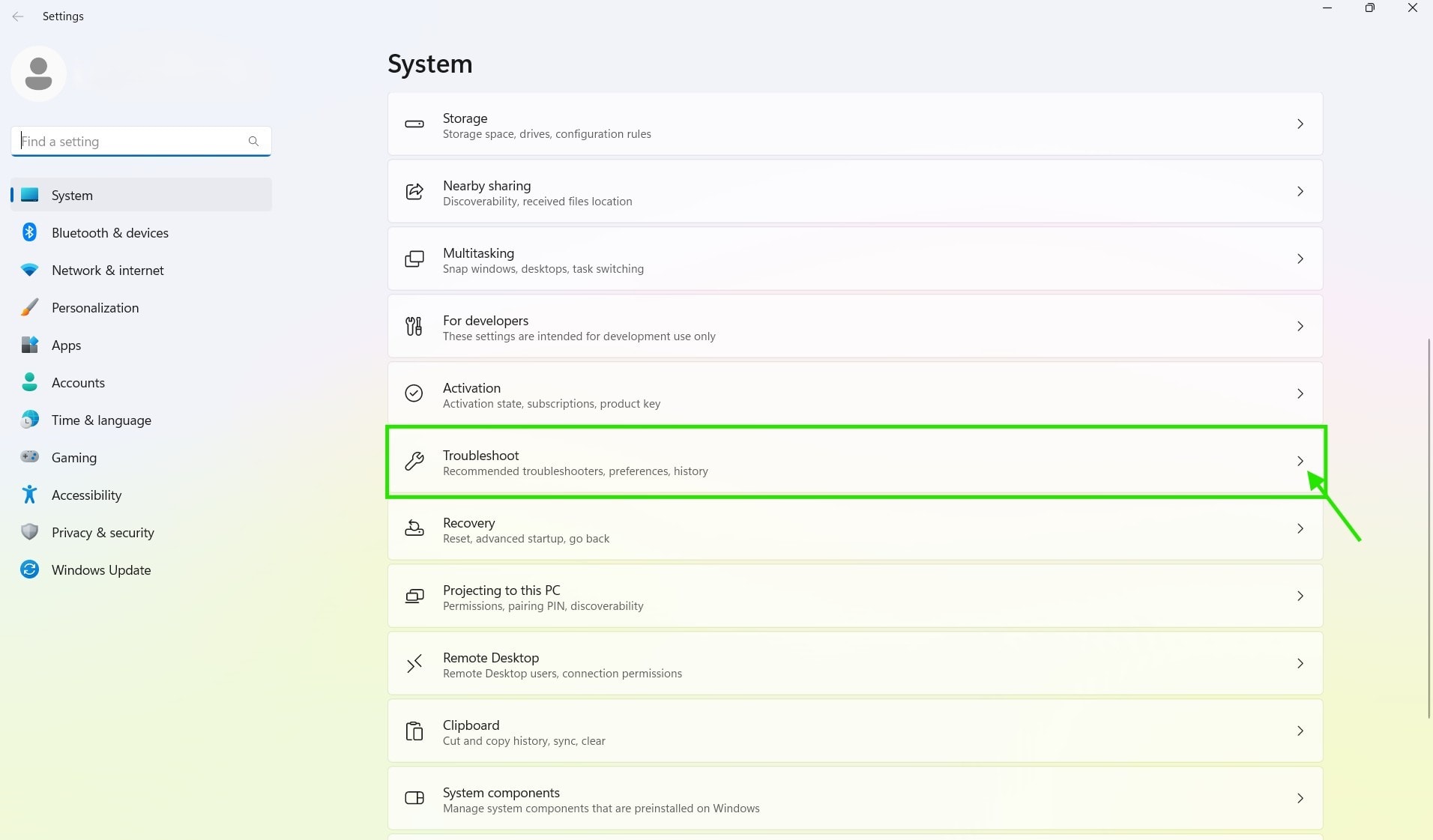
Task: Open Privacy & security label
Action: [x=103, y=533]
